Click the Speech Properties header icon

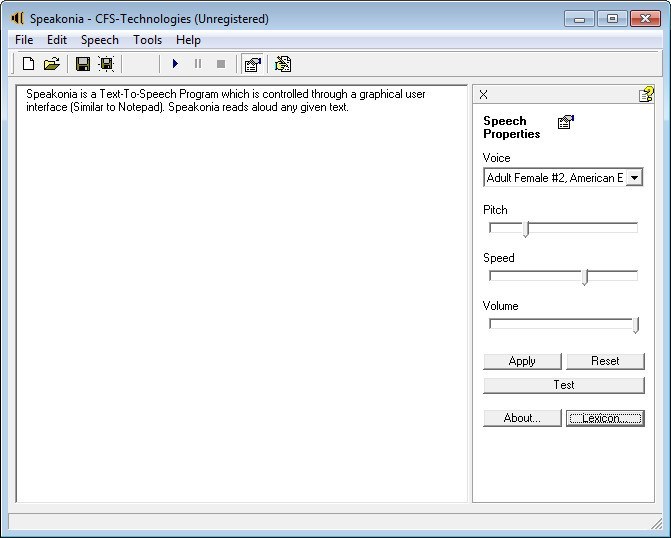point(566,122)
